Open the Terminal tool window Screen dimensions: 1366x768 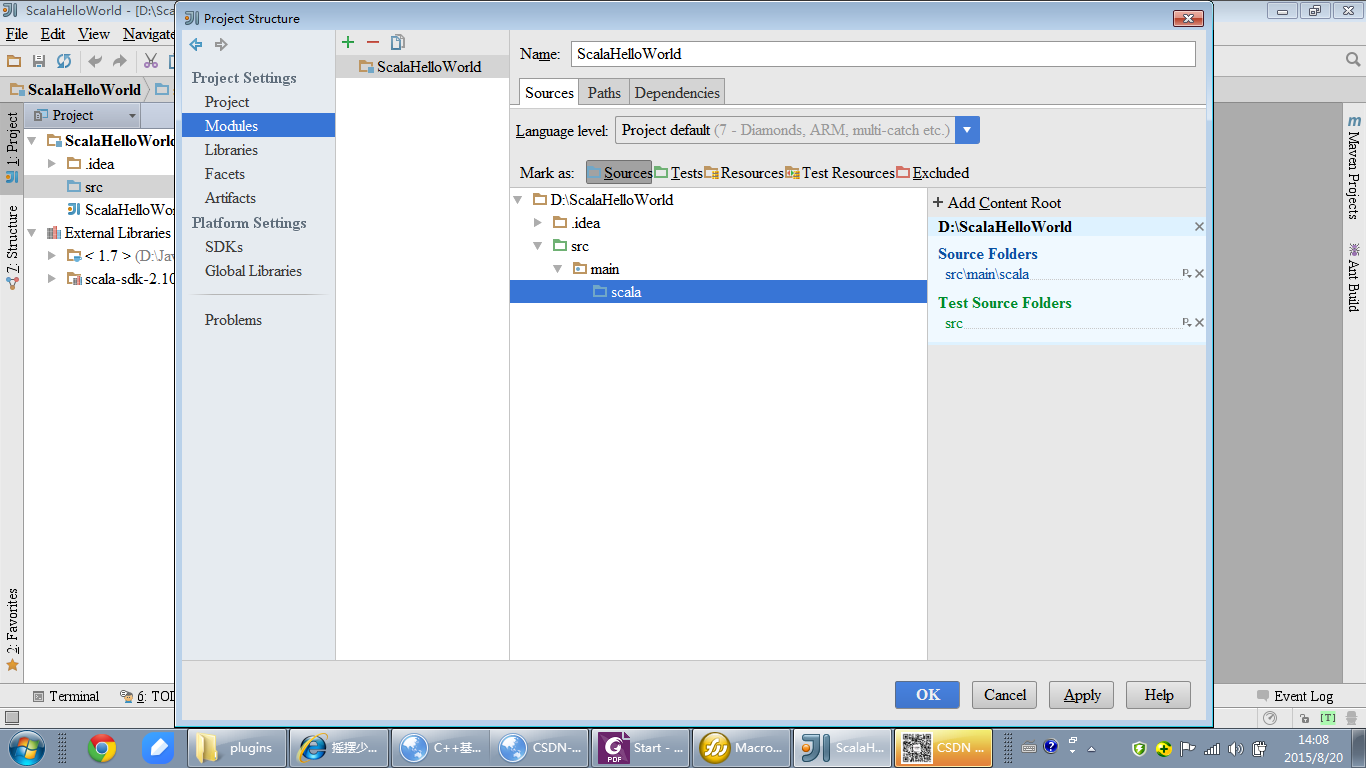[66, 696]
